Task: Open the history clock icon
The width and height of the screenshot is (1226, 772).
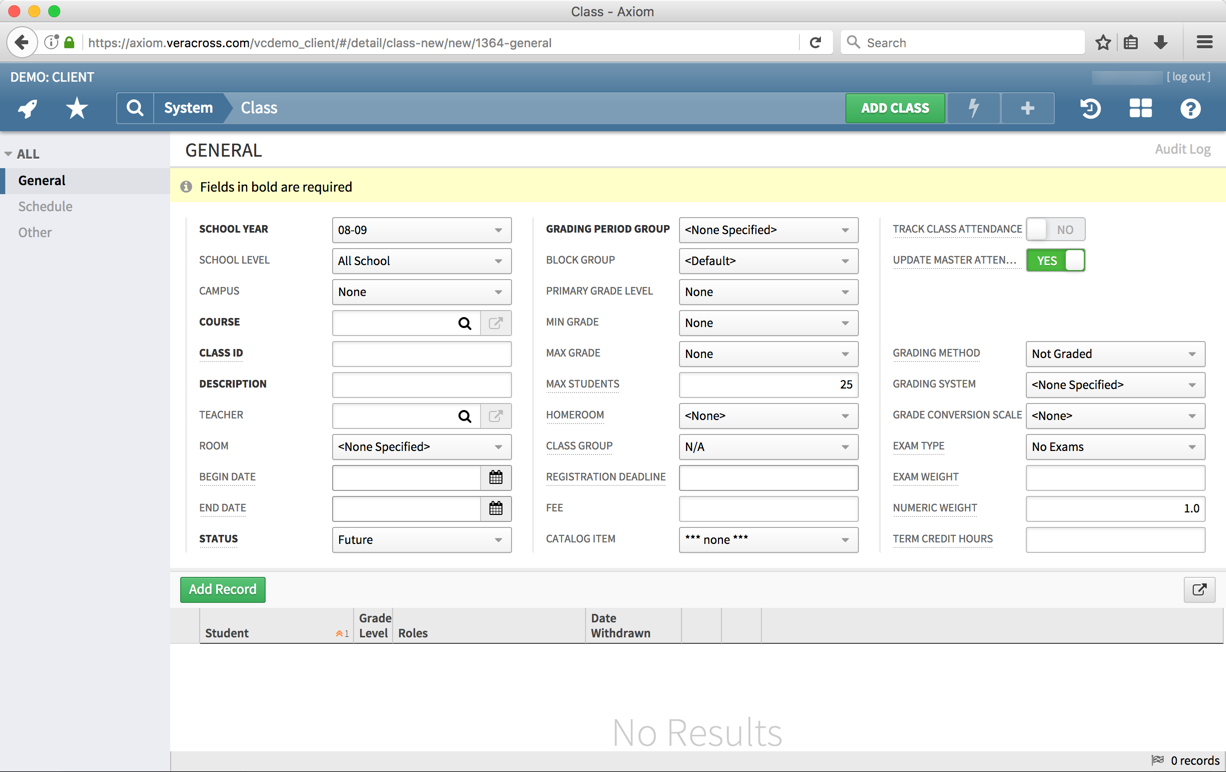Action: 1090,108
